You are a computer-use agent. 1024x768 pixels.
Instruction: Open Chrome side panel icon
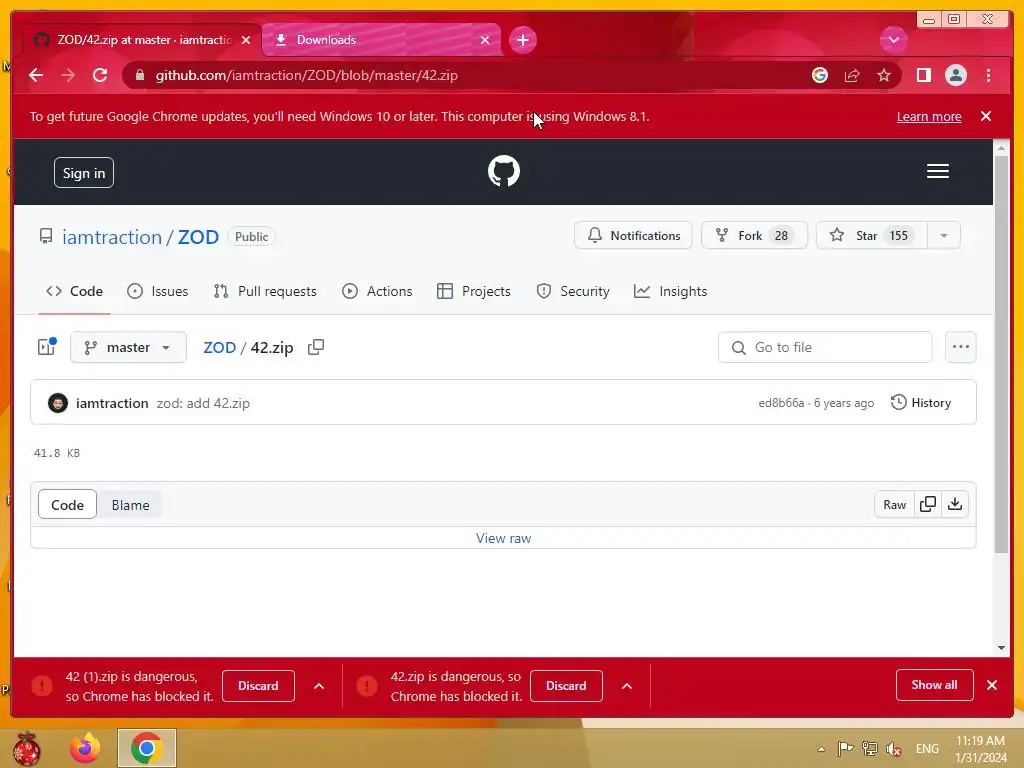point(923,75)
